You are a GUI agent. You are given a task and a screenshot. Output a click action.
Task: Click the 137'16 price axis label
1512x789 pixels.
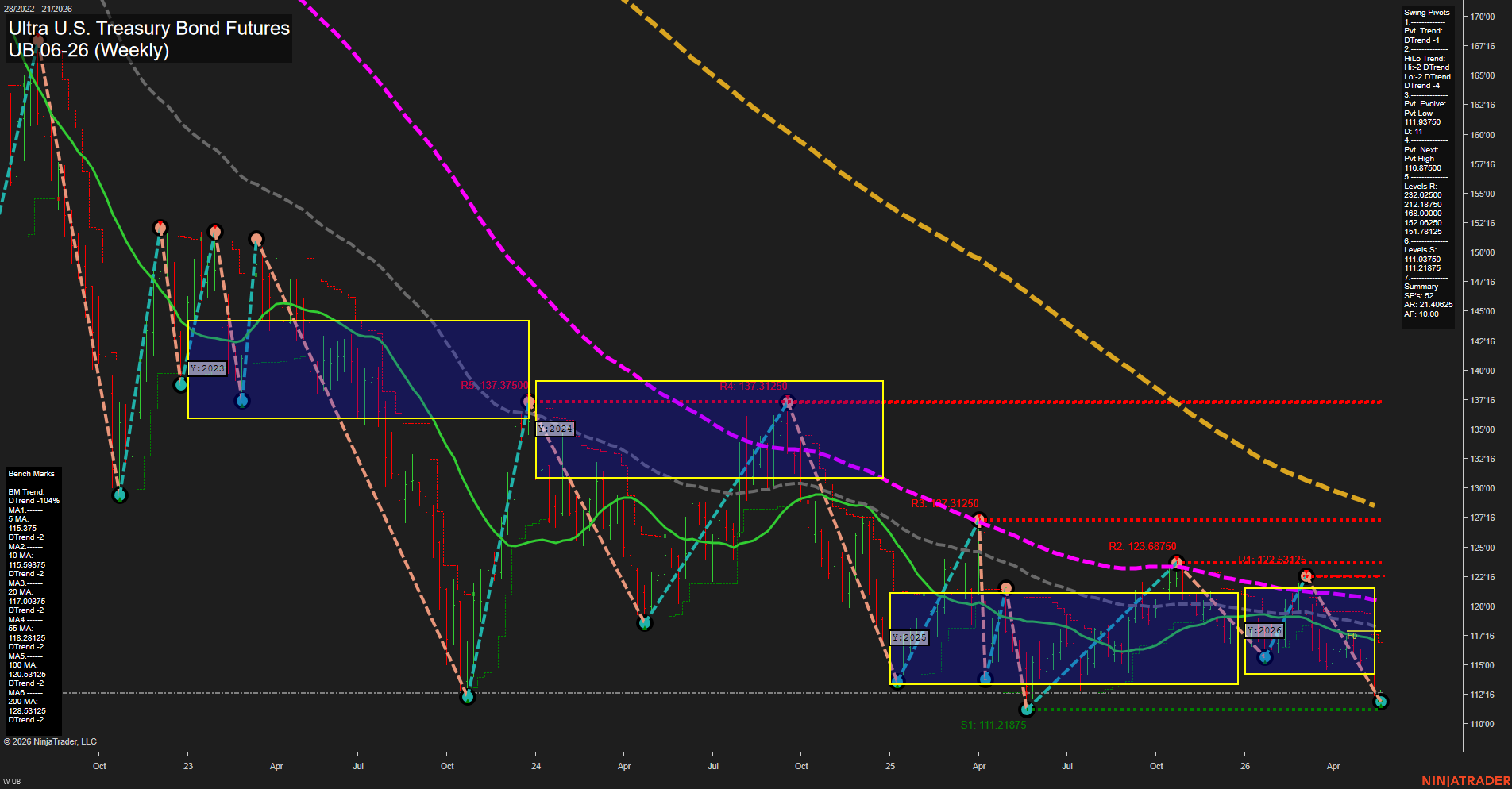(x=1483, y=400)
